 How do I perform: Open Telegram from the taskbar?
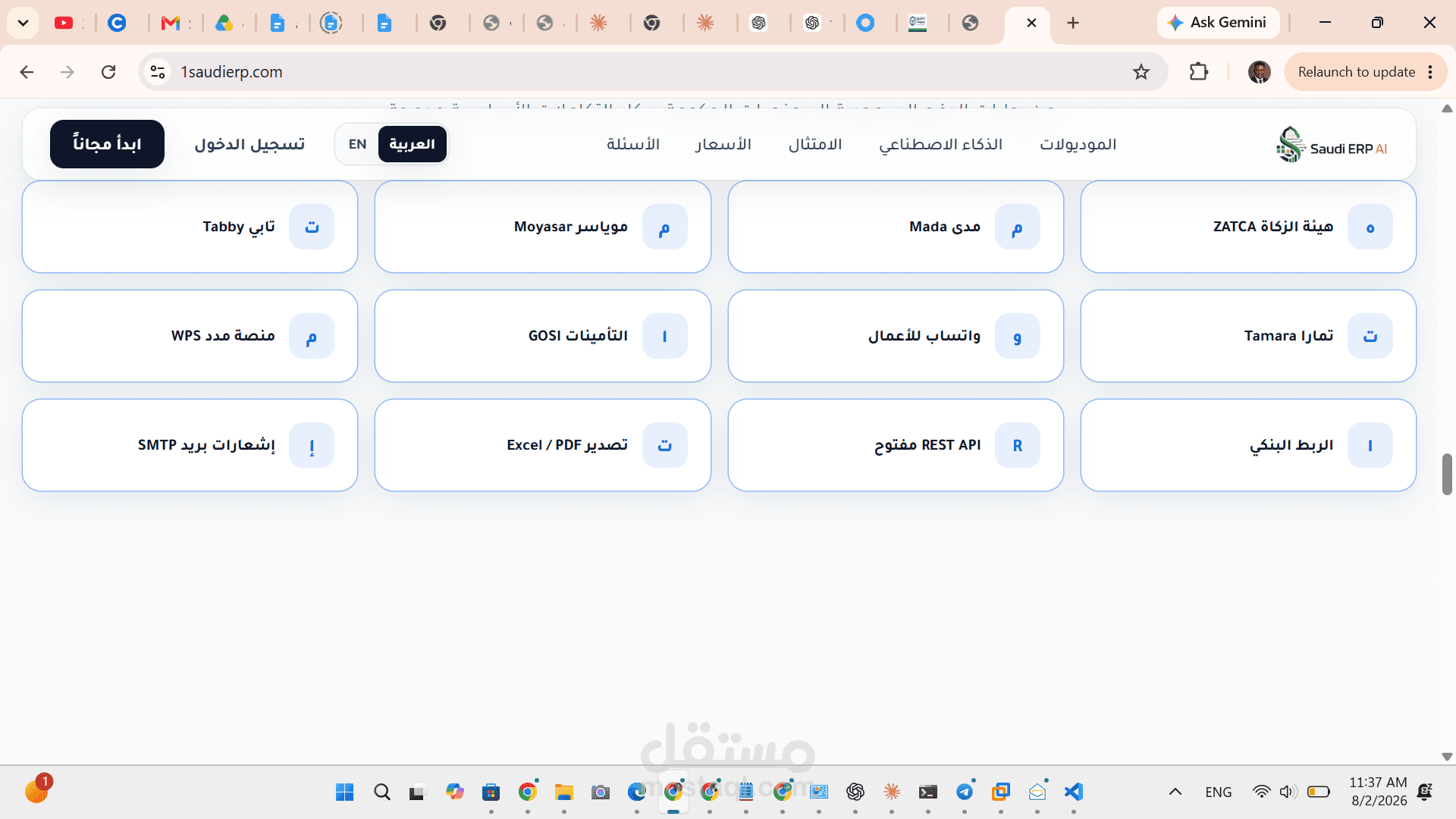[965, 792]
